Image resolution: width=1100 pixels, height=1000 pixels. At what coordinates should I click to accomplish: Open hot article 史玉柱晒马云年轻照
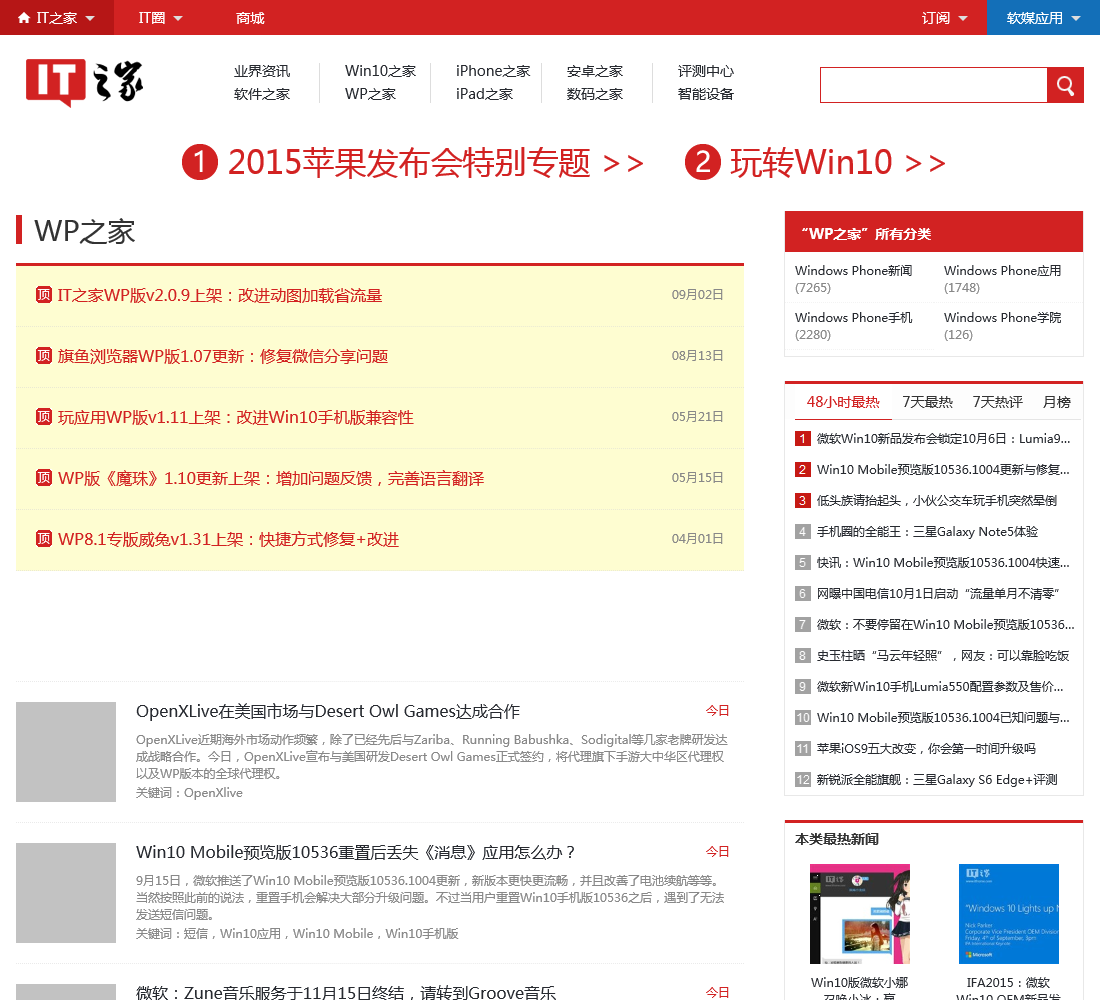(943, 655)
